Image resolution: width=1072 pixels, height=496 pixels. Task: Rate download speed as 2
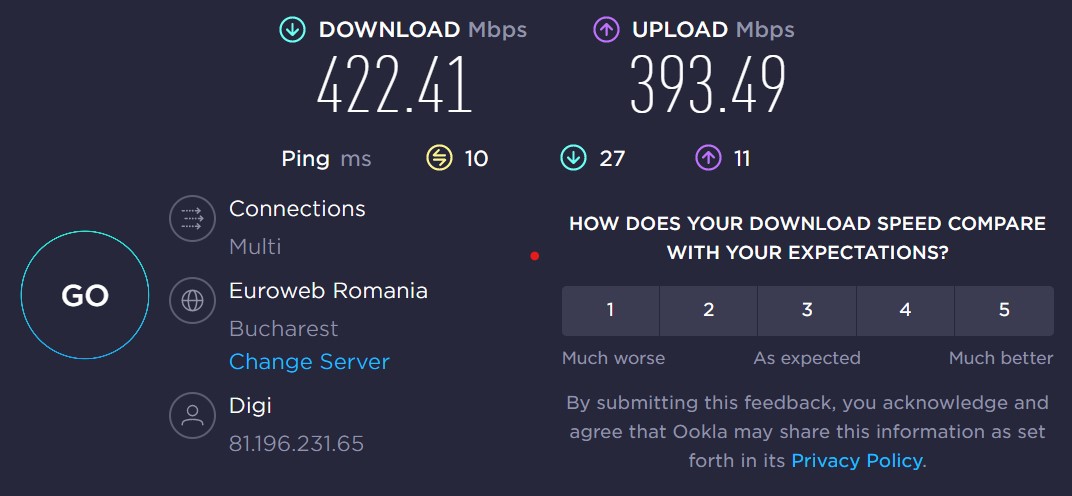tap(708, 310)
